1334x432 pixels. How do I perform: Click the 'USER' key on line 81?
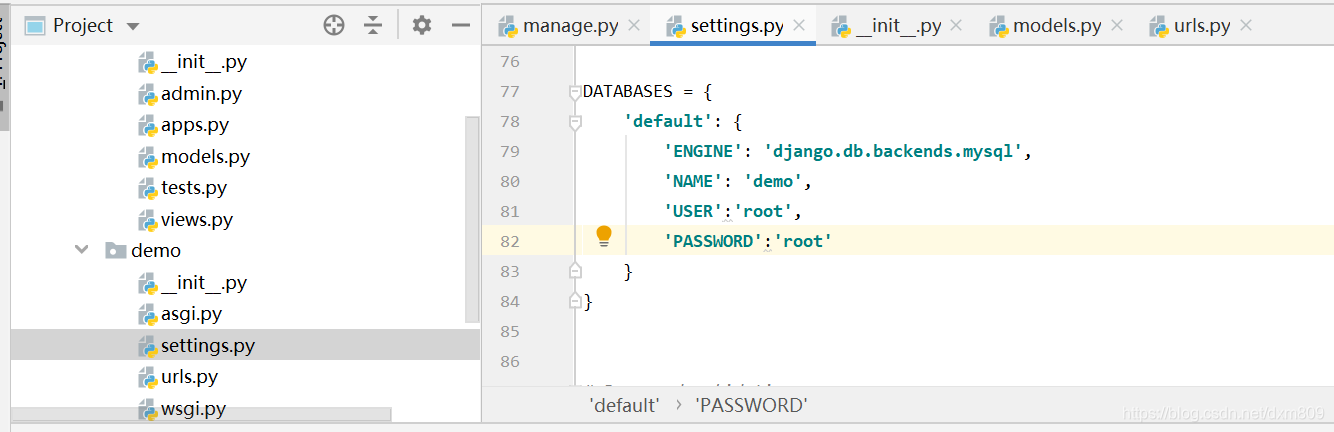pos(694,211)
